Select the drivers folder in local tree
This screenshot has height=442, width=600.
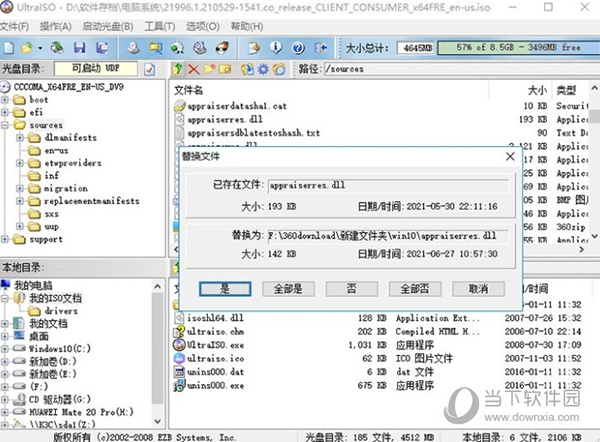click(61, 311)
